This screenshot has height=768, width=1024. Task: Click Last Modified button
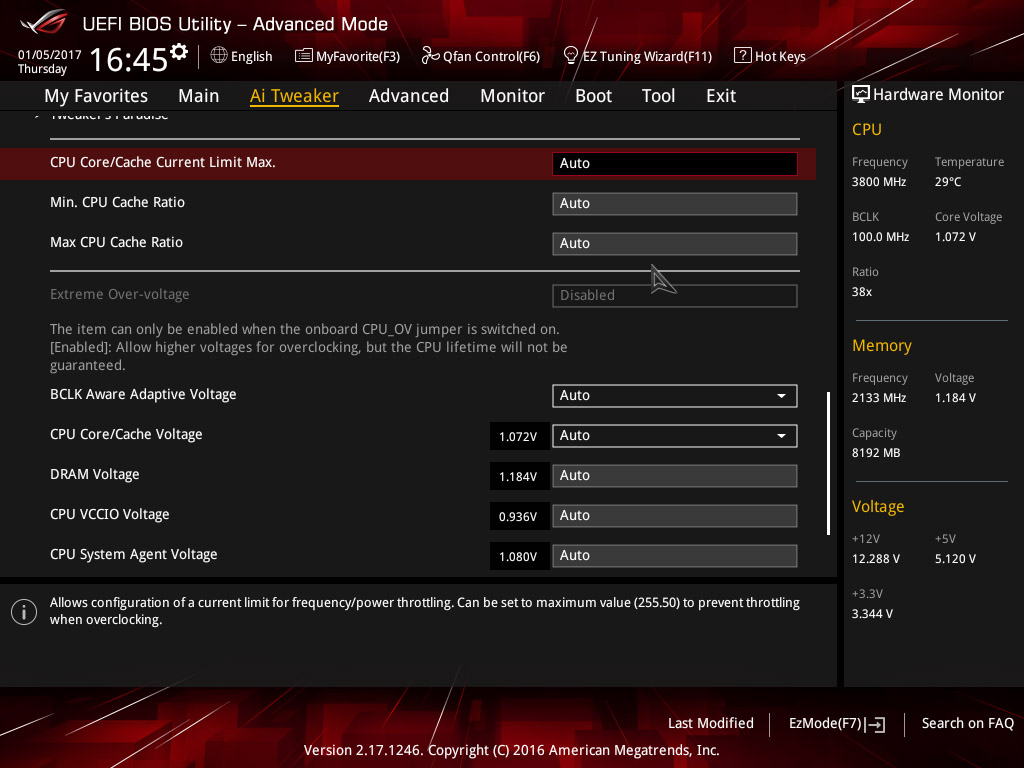click(x=710, y=724)
